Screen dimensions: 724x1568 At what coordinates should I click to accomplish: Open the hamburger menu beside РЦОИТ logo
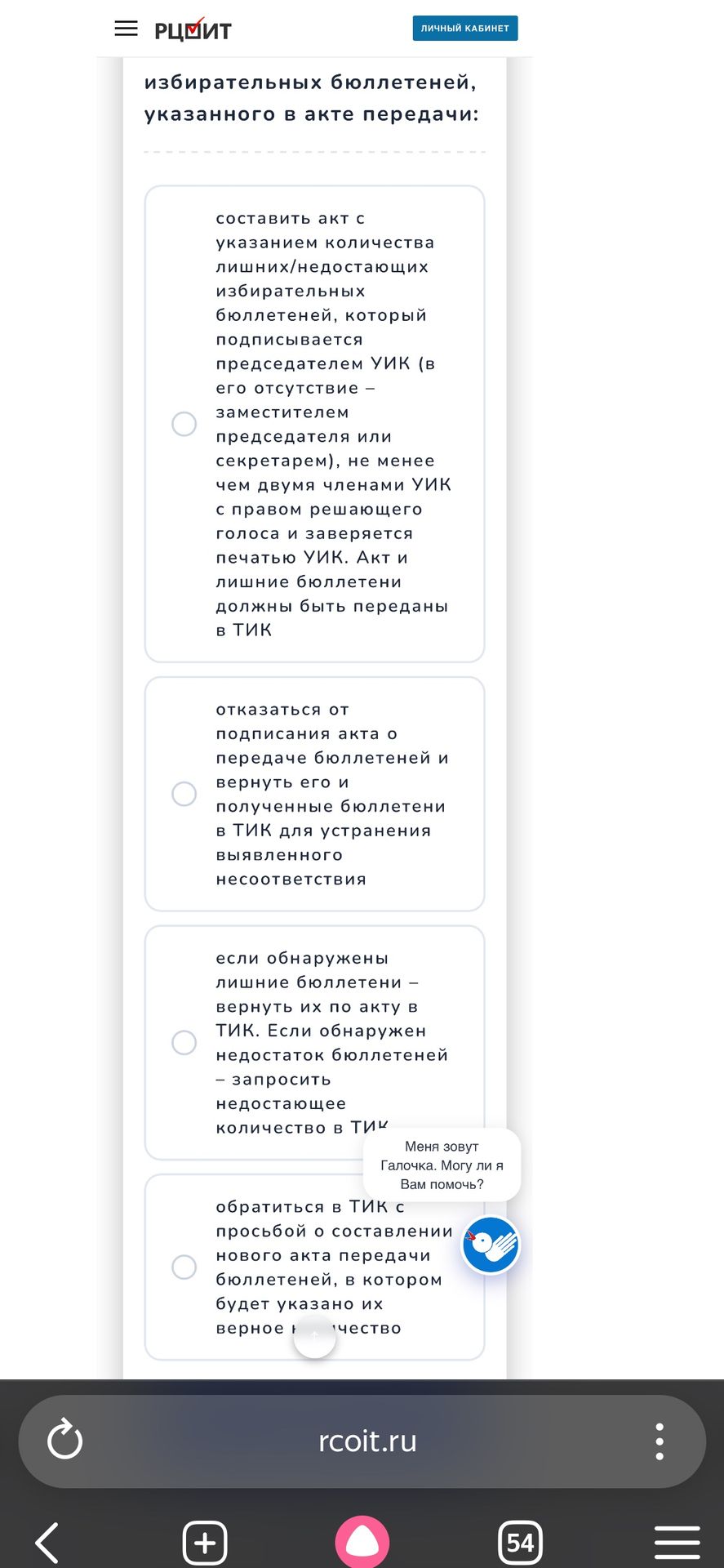126,29
